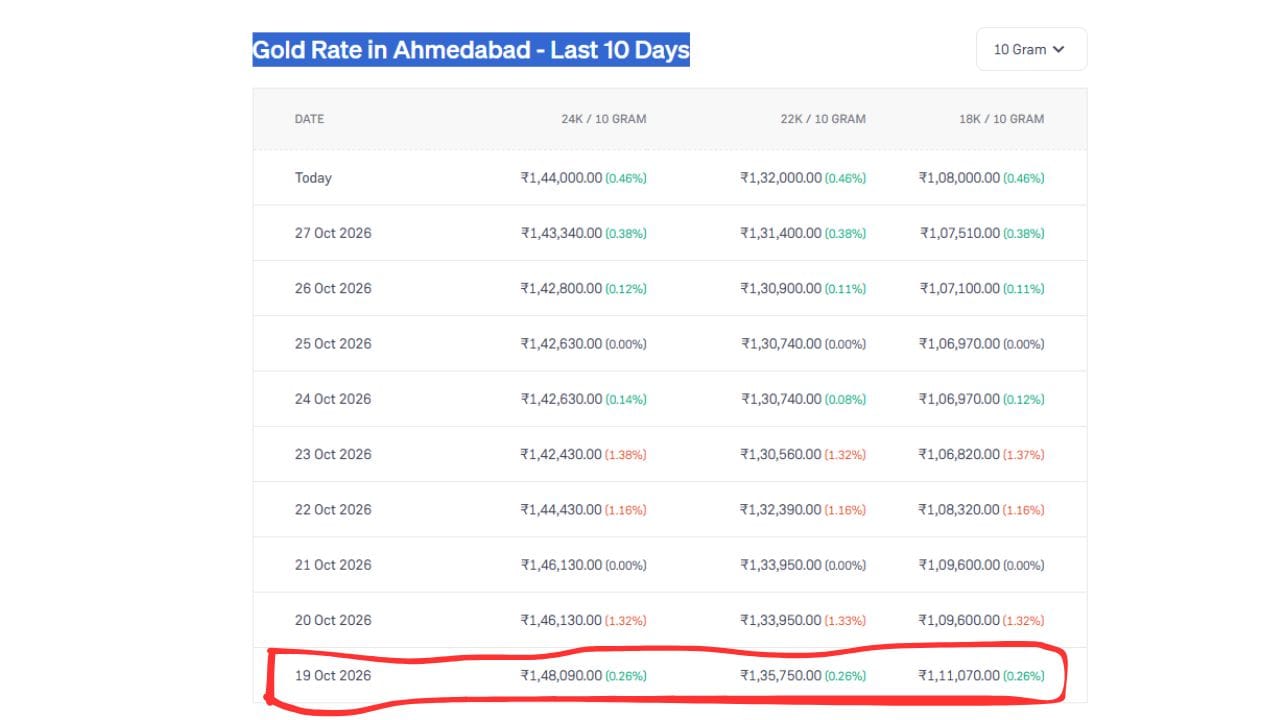
Task: Click Today's 24K price ₹1,44,000.00
Action: (561, 178)
